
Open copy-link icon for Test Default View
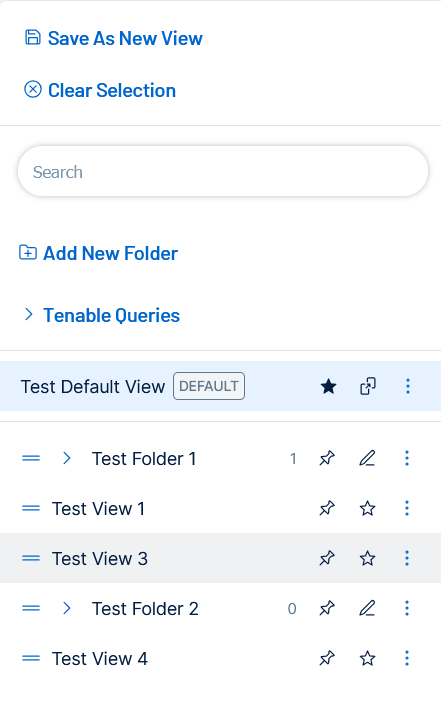pyautogui.click(x=368, y=386)
